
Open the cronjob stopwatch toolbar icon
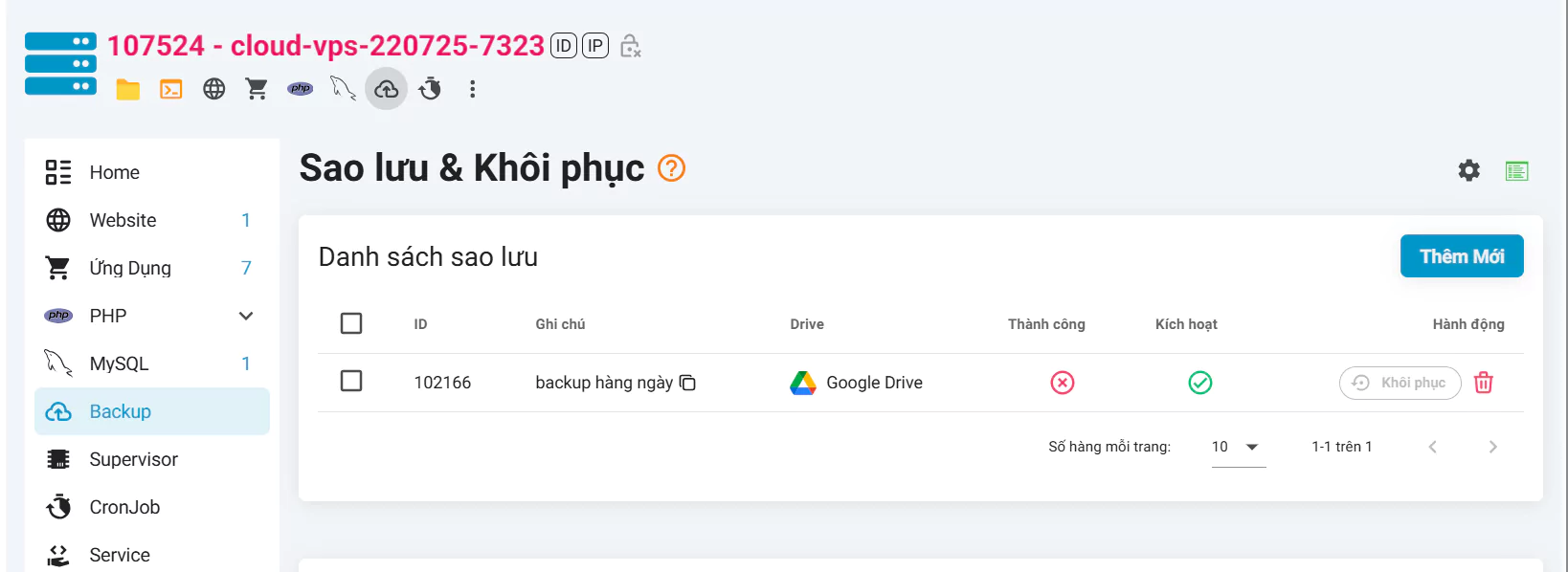pyautogui.click(x=430, y=89)
